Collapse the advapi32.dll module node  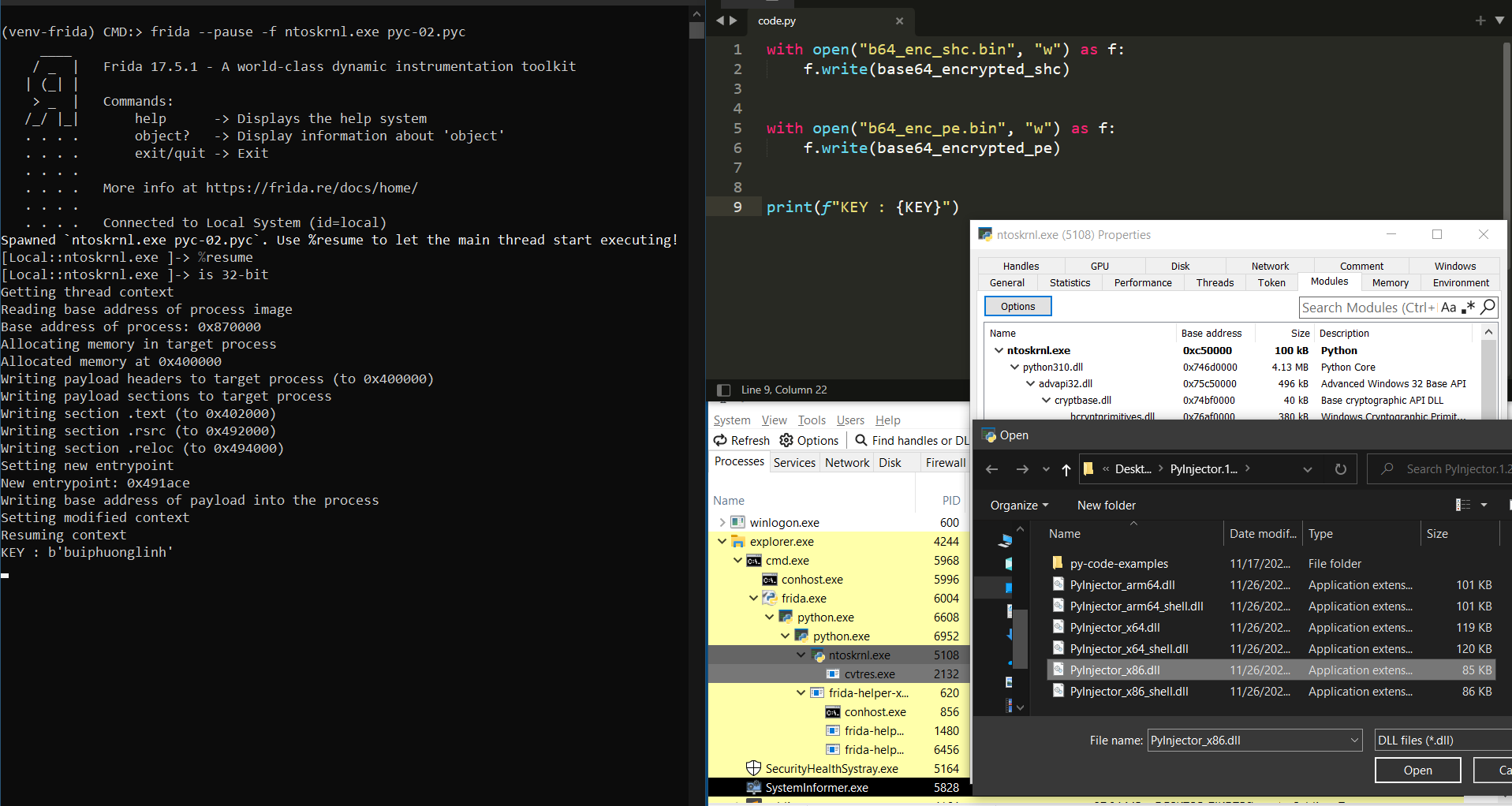pos(1030,383)
